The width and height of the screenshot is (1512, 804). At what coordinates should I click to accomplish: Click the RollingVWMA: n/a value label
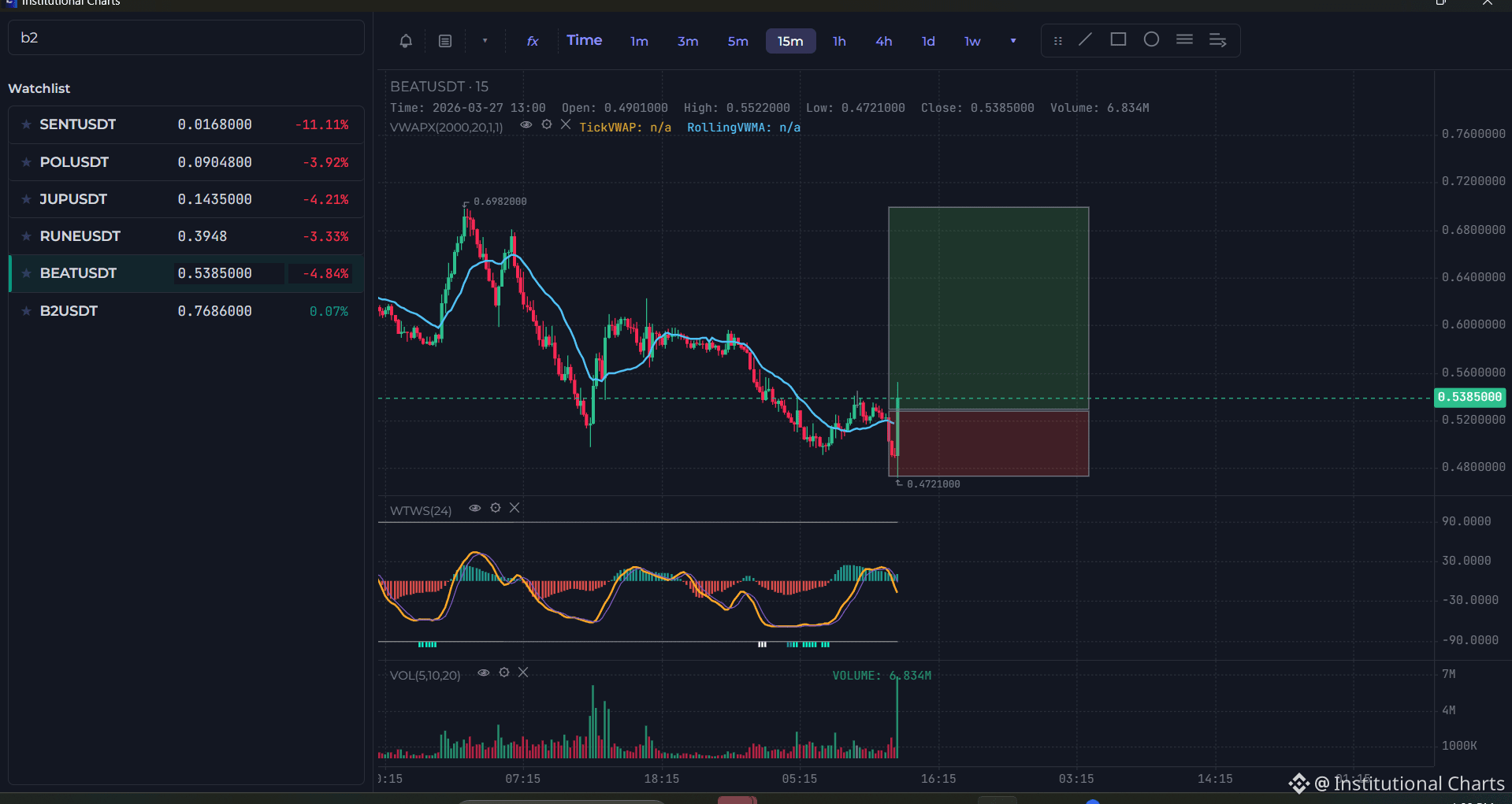[x=744, y=128]
